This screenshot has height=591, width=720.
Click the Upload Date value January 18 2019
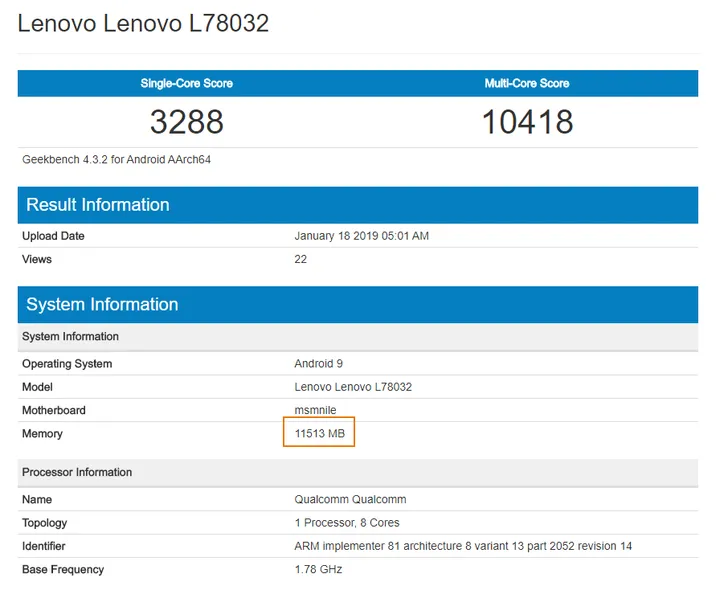click(x=361, y=236)
